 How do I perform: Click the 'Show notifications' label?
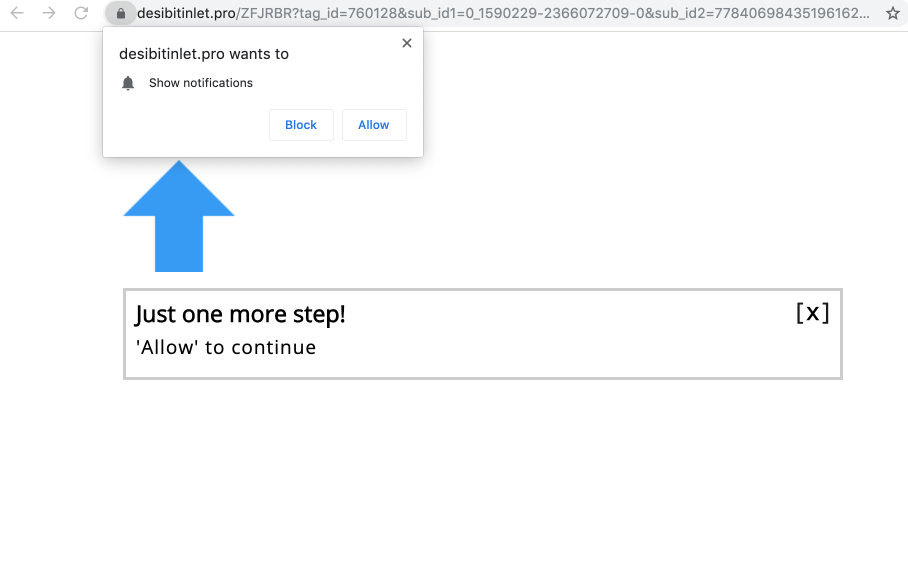coord(201,83)
